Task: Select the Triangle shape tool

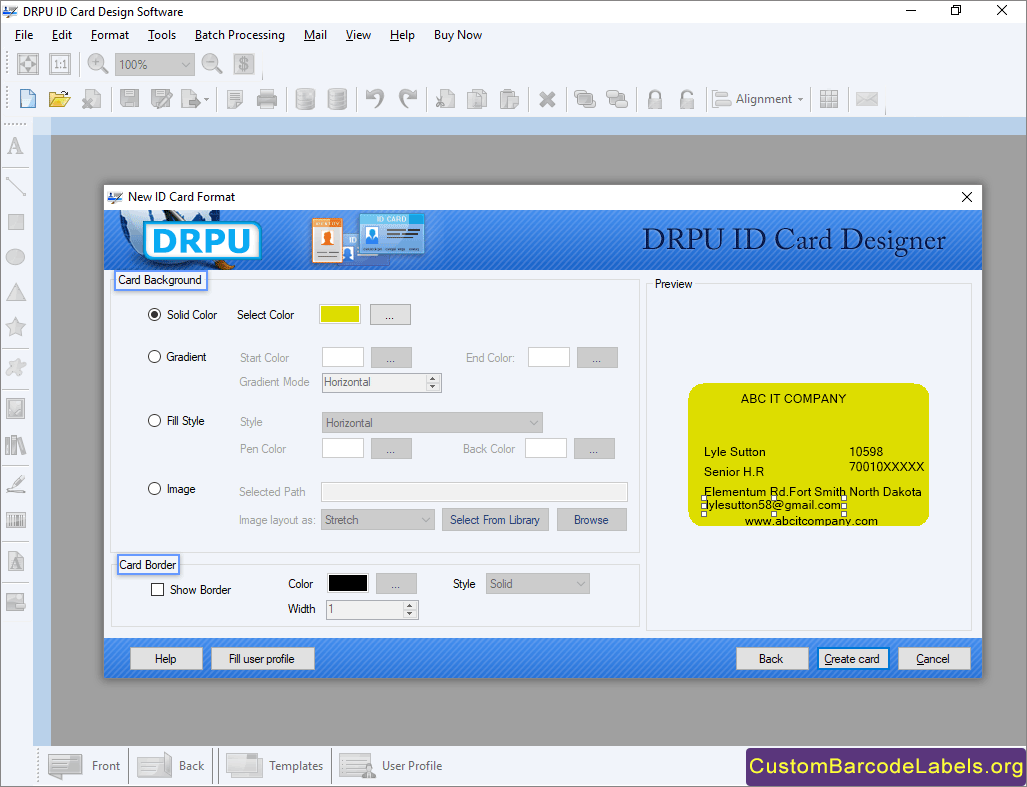Action: [x=16, y=292]
